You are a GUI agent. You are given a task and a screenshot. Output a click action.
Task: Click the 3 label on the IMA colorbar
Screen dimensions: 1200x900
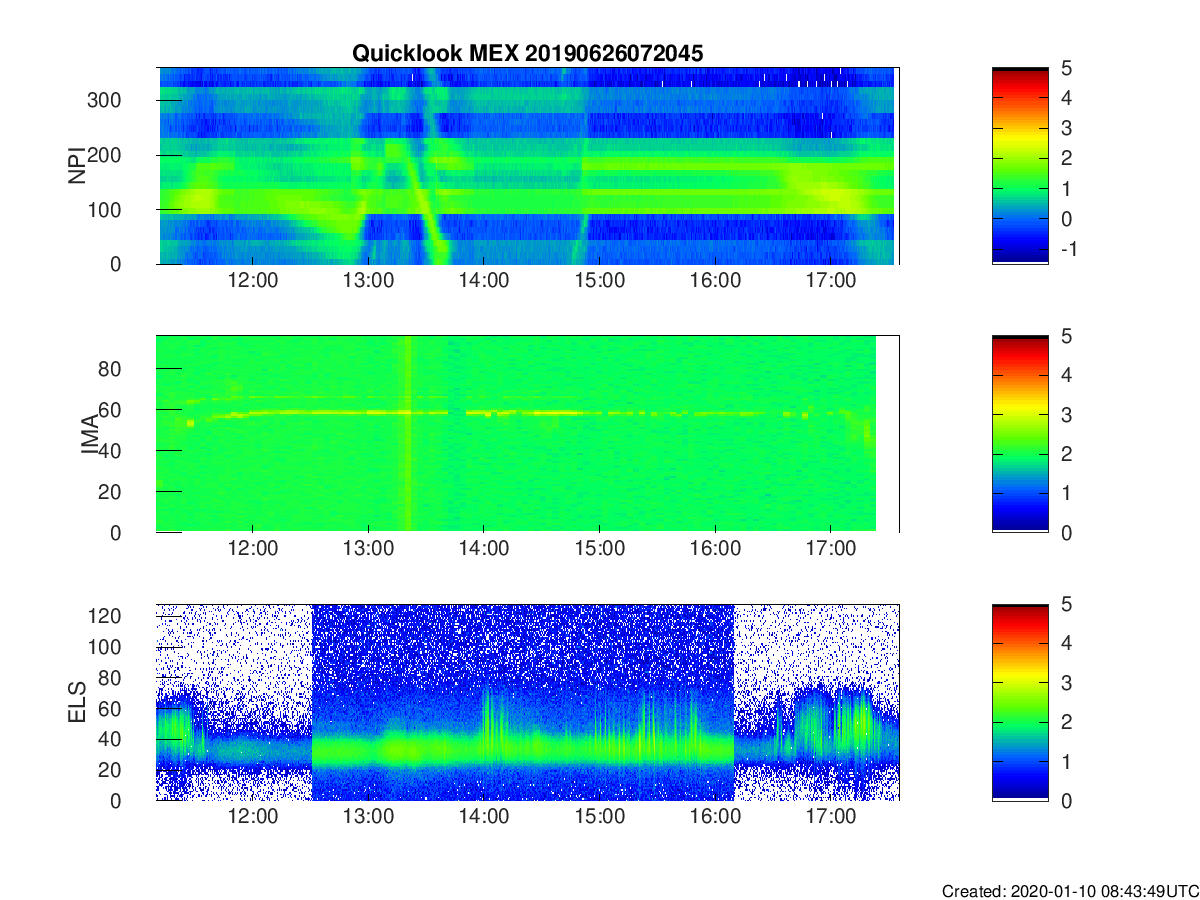coord(1065,415)
